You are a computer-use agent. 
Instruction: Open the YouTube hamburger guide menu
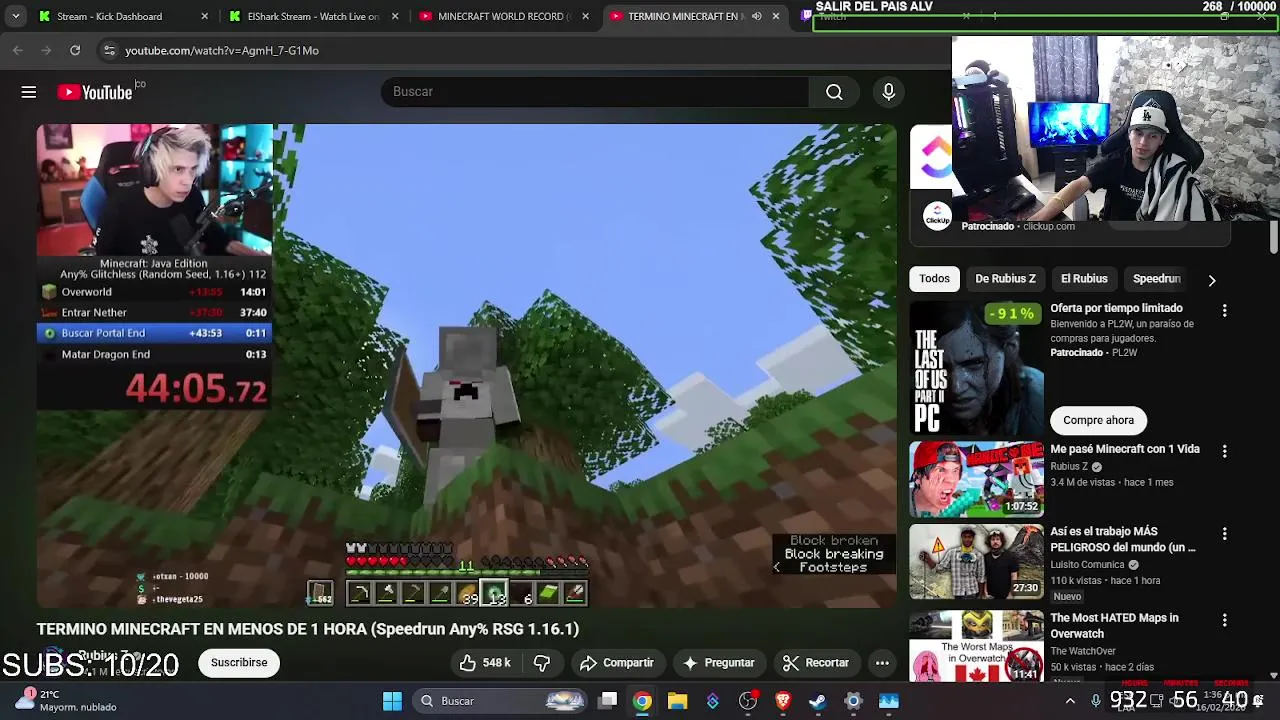point(29,92)
